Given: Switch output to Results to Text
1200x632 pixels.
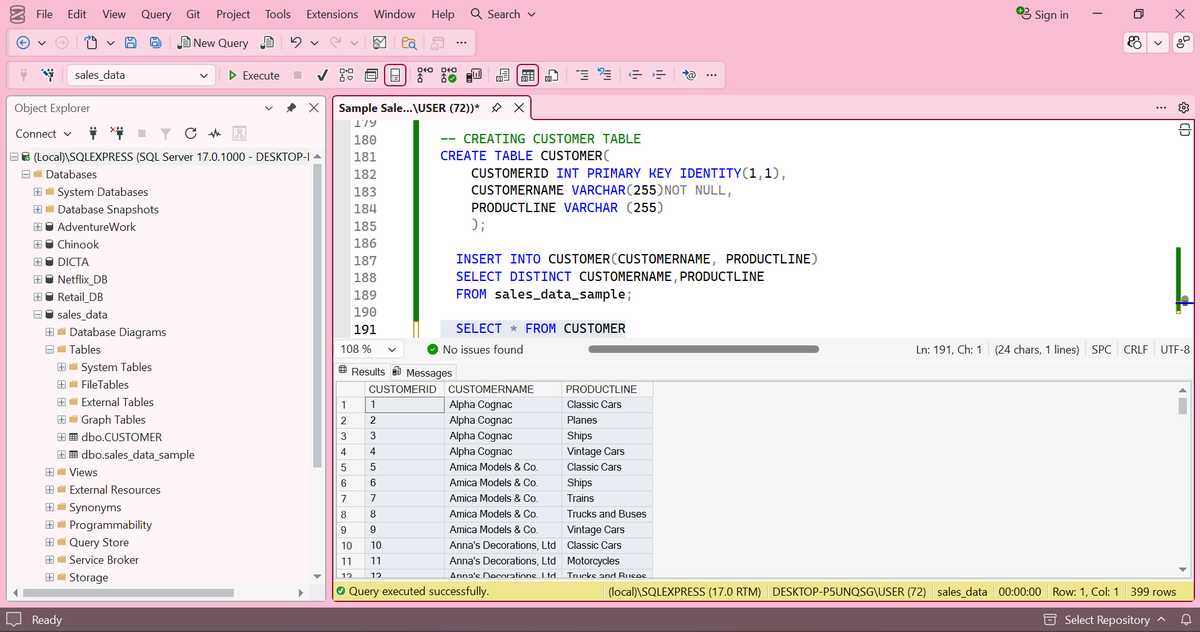Looking at the screenshot, I should pos(503,75).
